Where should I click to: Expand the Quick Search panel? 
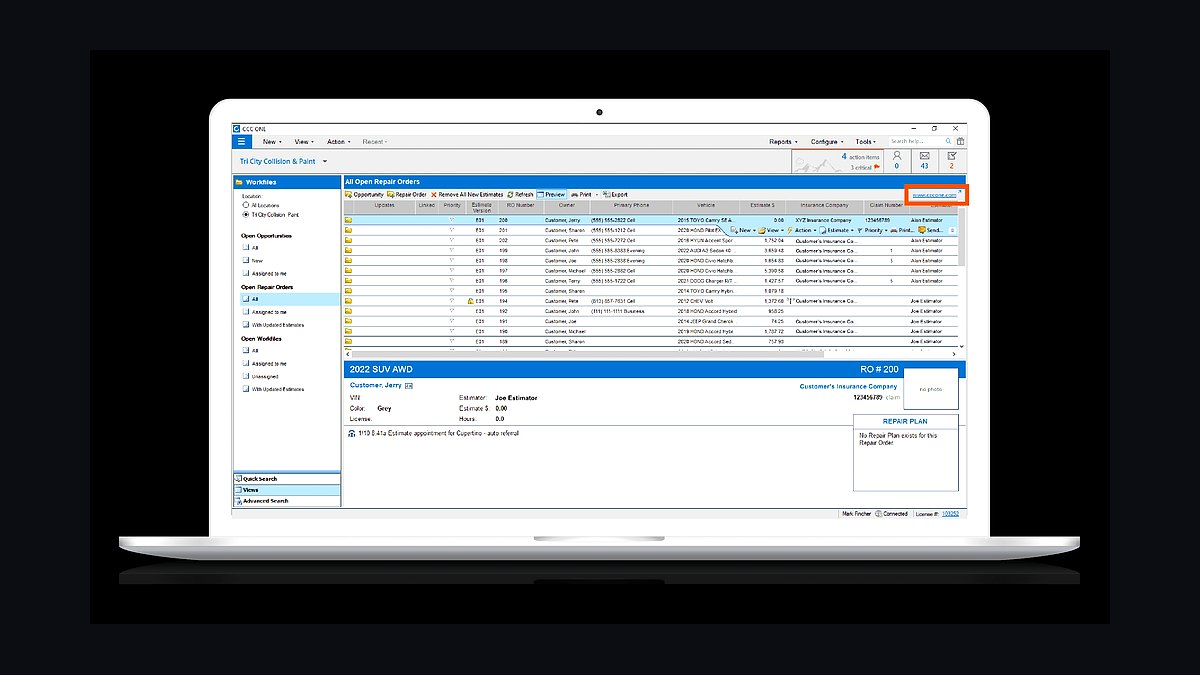[x=286, y=479]
